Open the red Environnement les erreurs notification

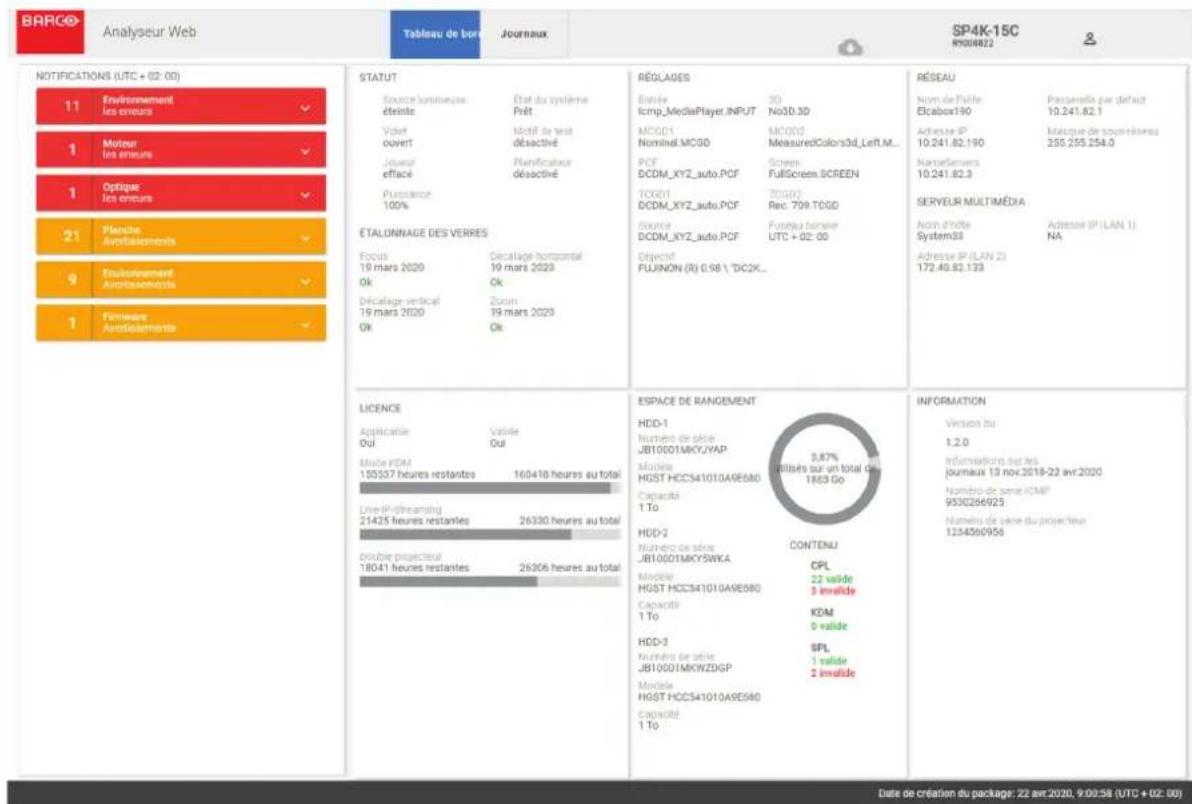[x=181, y=106]
